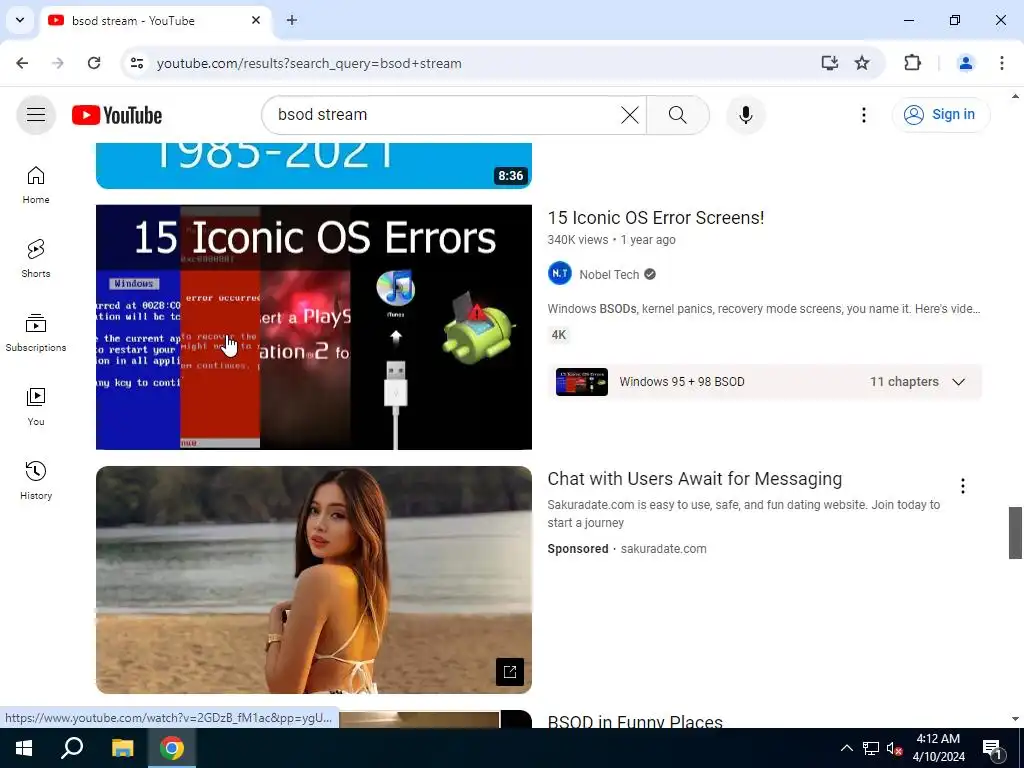Click the Windows 95 + 98 BSOD chapter text

pyautogui.click(x=682, y=382)
